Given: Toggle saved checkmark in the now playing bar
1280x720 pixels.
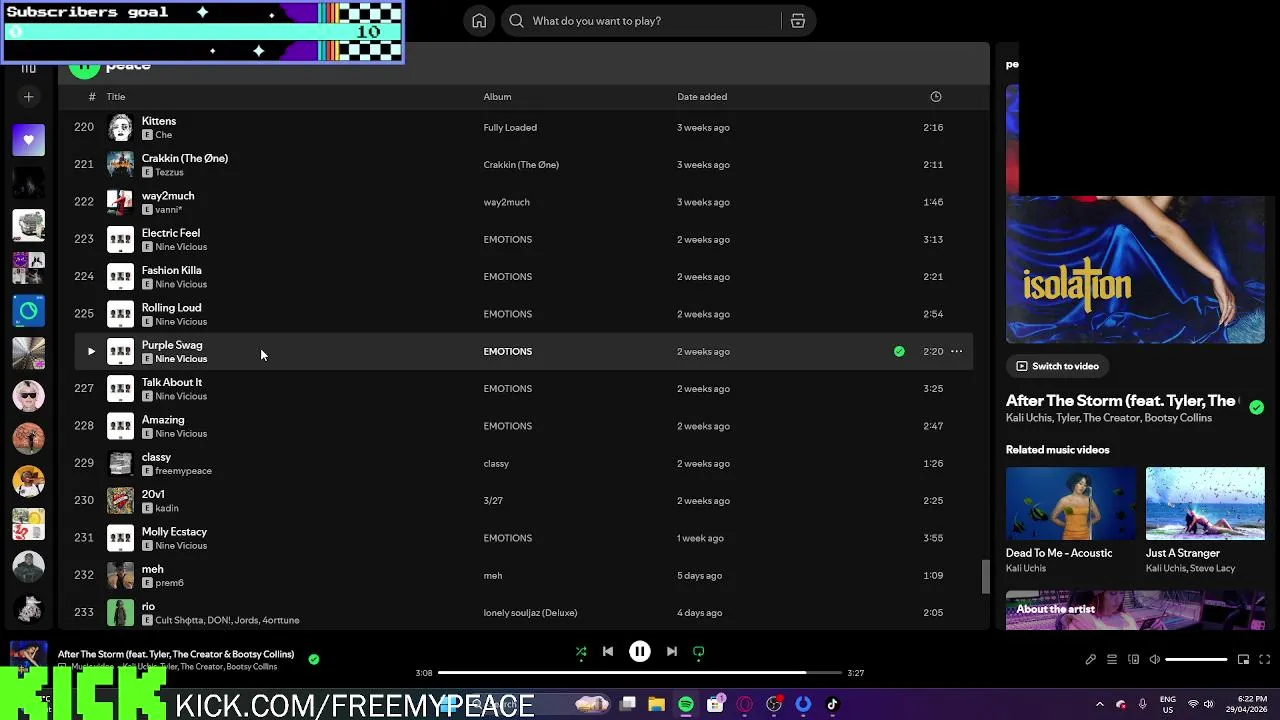Looking at the screenshot, I should click(314, 659).
